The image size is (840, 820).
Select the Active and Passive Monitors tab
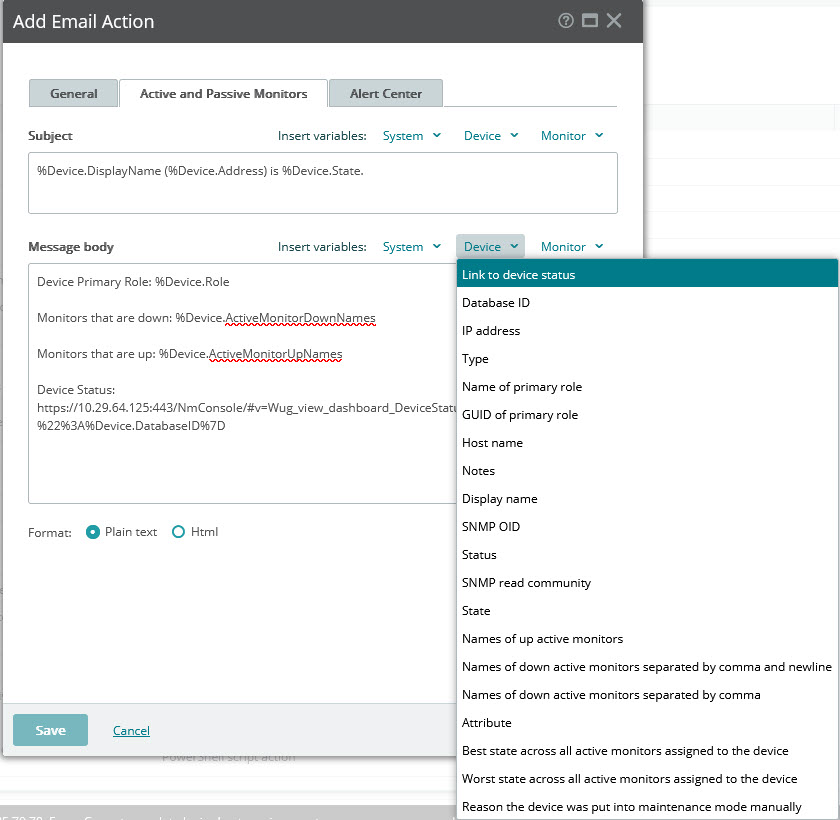coord(223,94)
